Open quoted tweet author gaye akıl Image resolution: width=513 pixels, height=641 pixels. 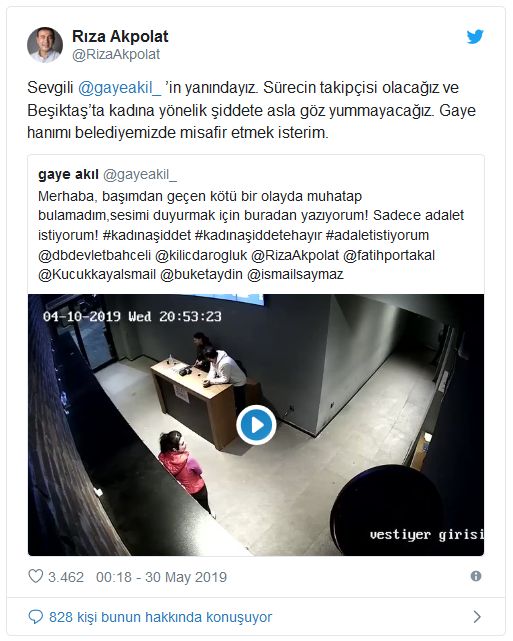(x=68, y=175)
